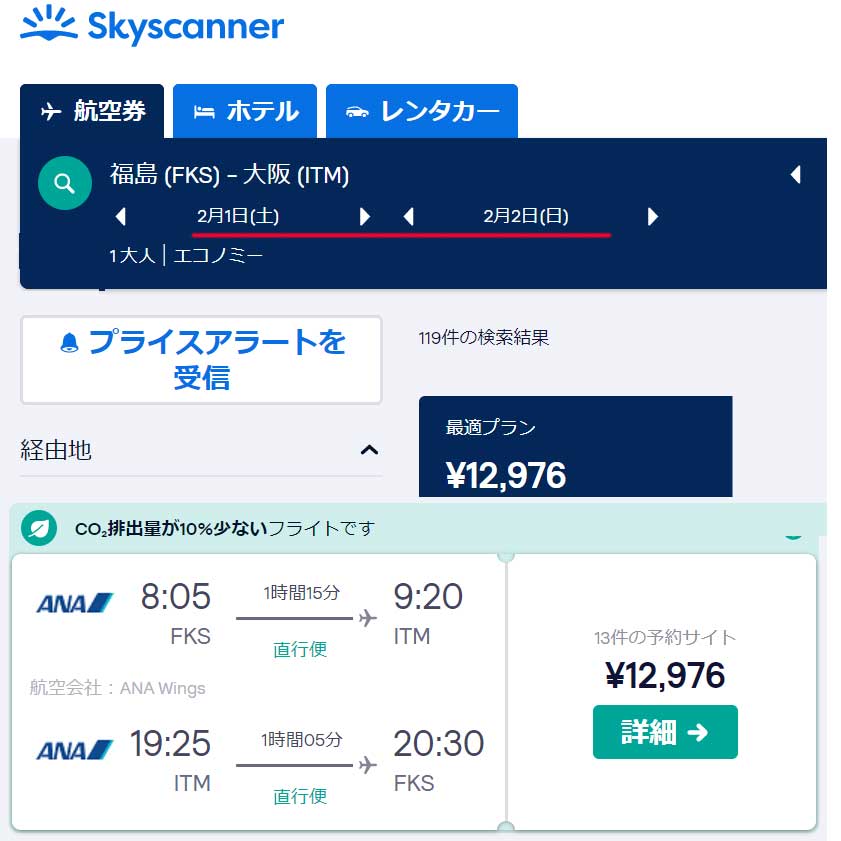Click ANA logo of the 8:05 flight
The image size is (841, 841).
coord(75,603)
